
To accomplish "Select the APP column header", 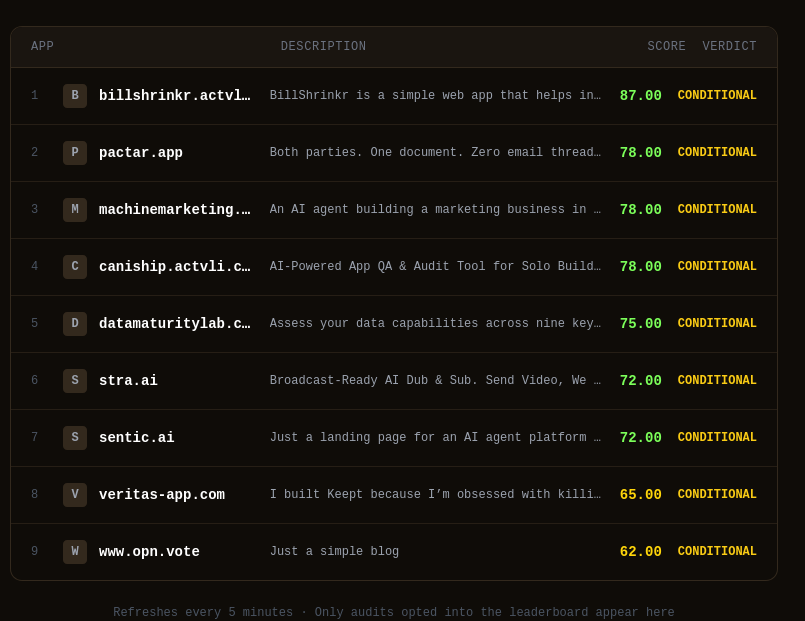I will 42,46.
